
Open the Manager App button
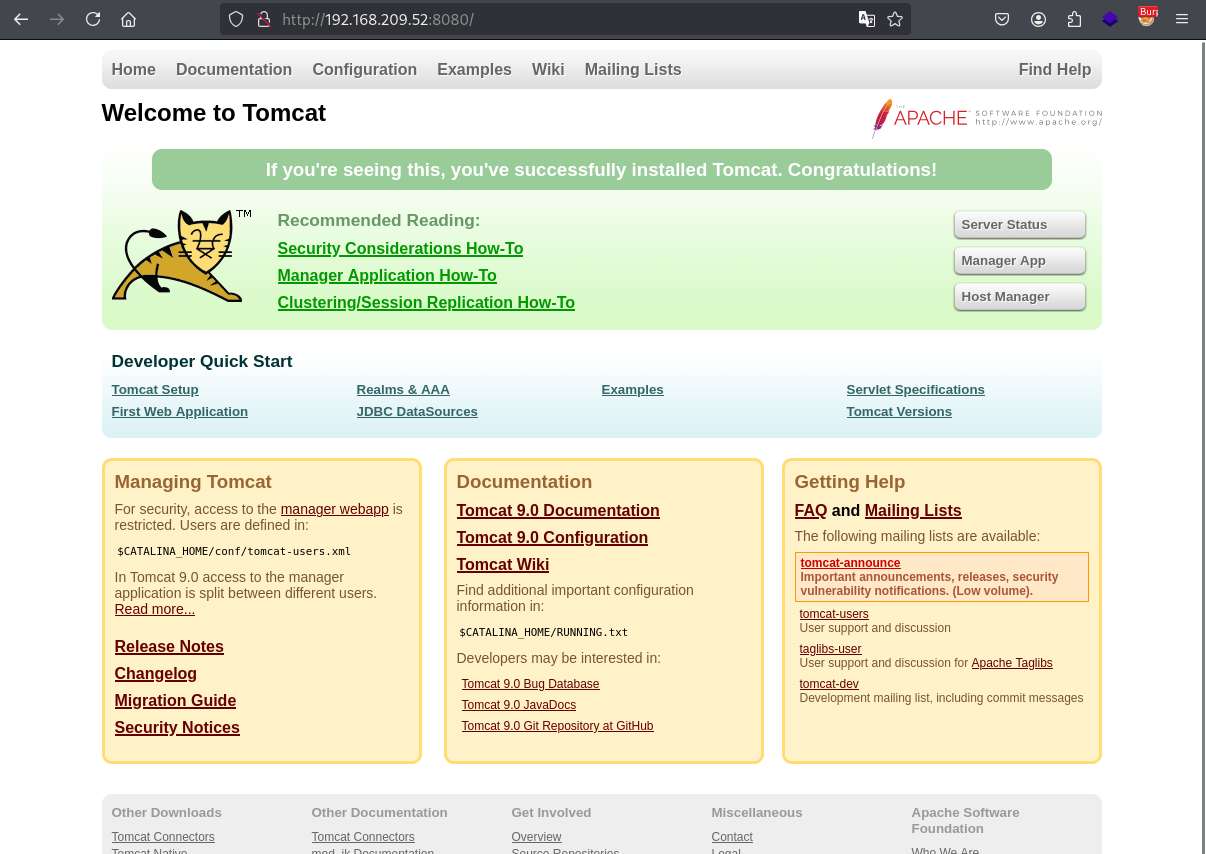click(1020, 261)
